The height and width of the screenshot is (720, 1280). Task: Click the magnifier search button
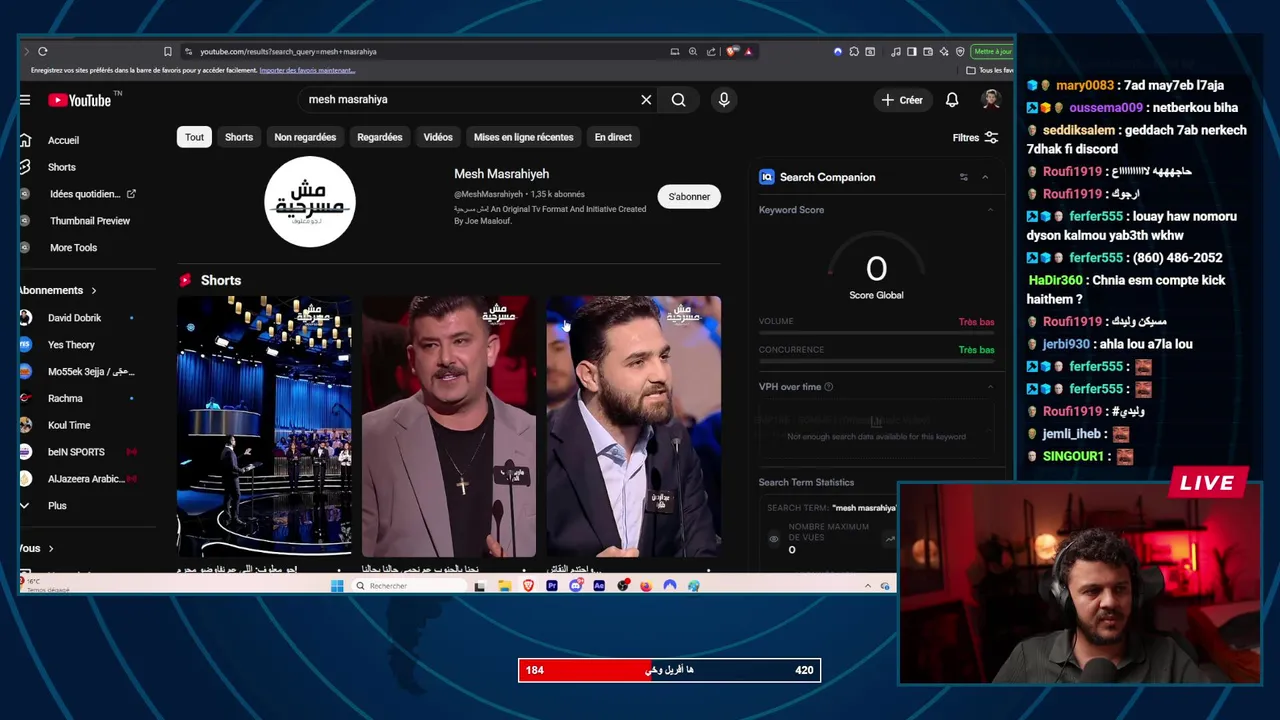click(x=679, y=100)
